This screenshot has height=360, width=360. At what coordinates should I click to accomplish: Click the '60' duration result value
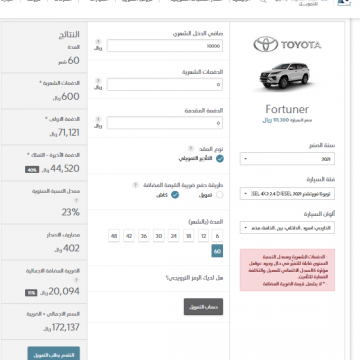(x=73, y=60)
